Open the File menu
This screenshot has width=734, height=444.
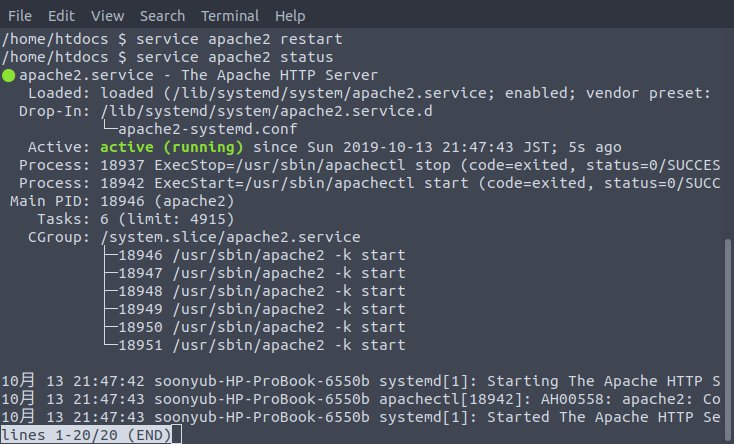point(20,16)
